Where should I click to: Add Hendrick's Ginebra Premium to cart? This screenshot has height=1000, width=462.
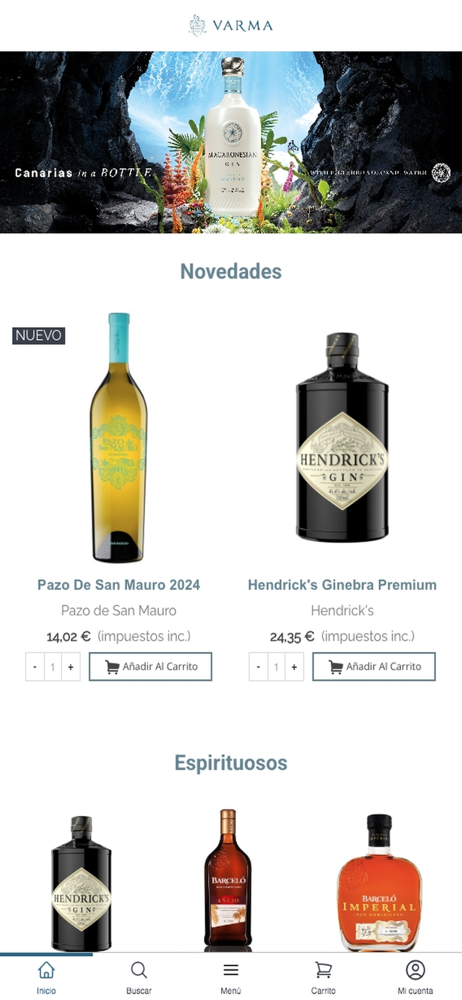(x=374, y=666)
